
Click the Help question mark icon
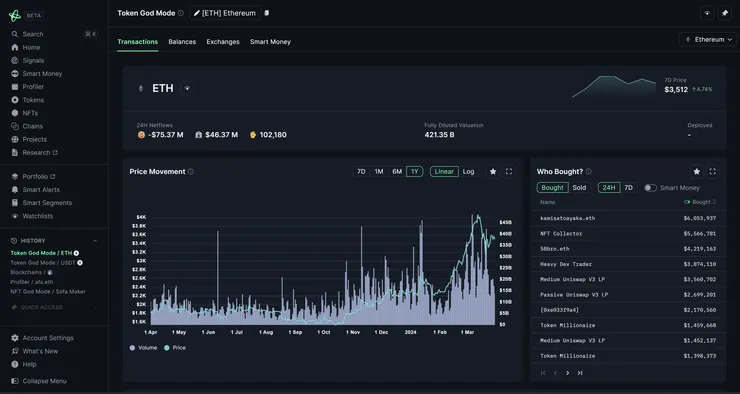(15, 365)
